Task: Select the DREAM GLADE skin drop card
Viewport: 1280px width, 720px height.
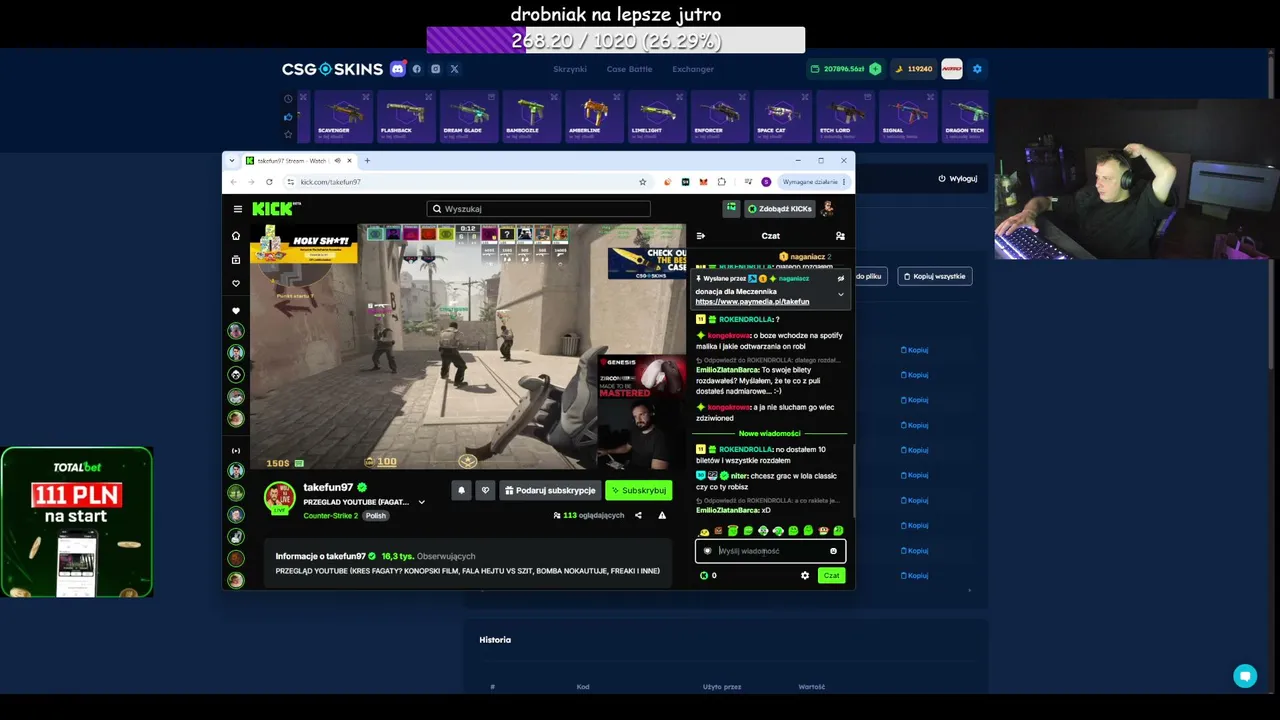Action: [x=468, y=116]
